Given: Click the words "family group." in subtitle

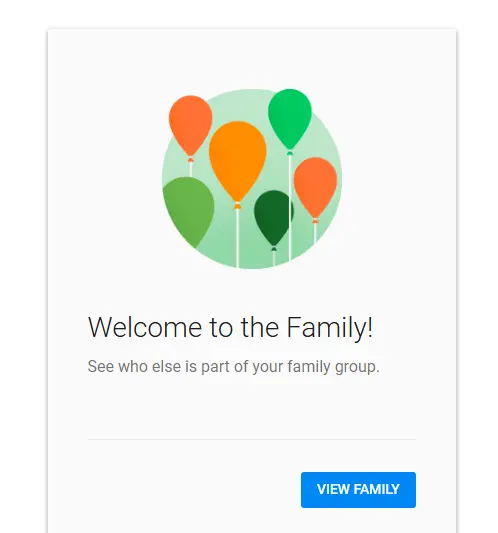Looking at the screenshot, I should (333, 366).
